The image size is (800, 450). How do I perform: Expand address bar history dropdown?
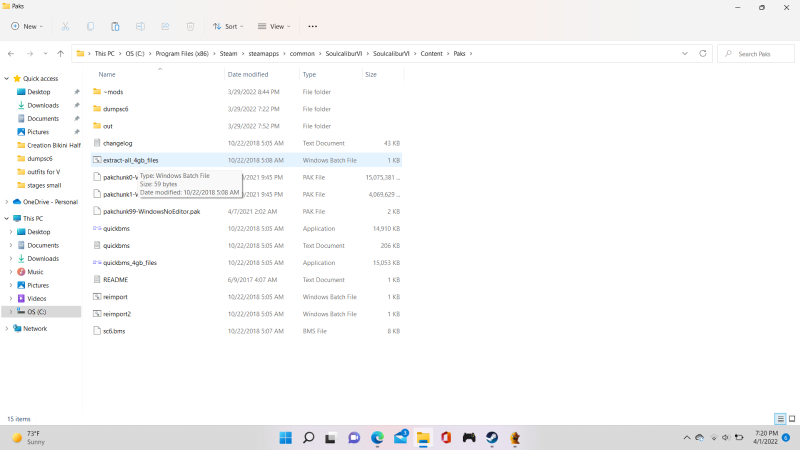685,54
